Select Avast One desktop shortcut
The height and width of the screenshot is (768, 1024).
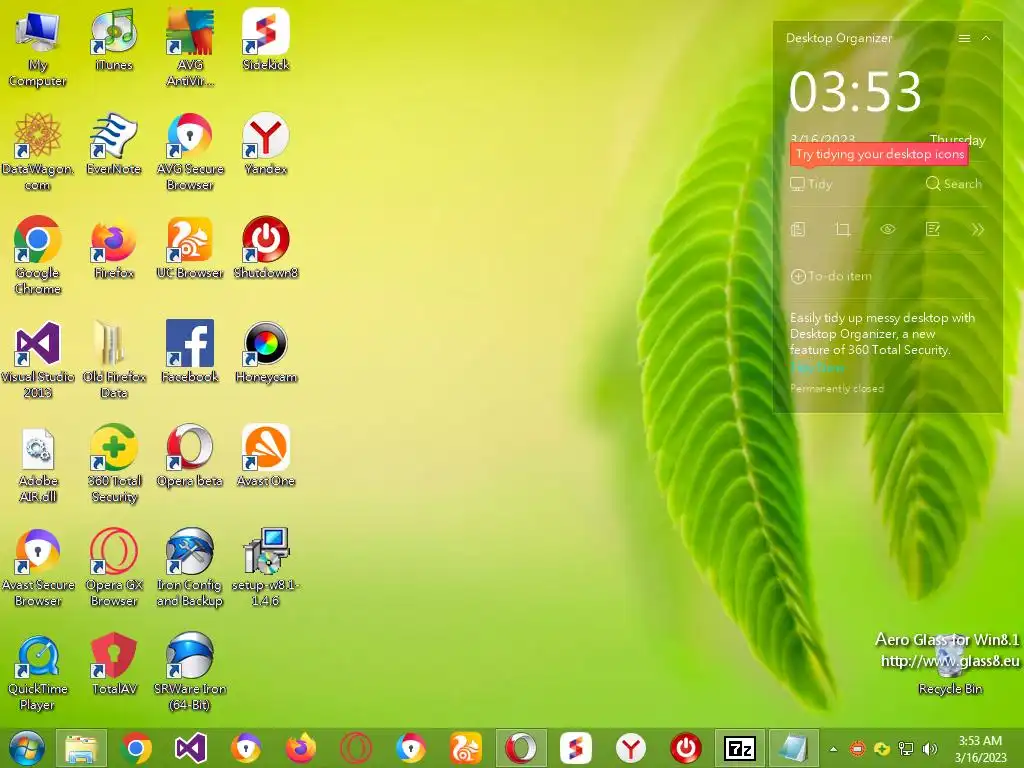[266, 456]
